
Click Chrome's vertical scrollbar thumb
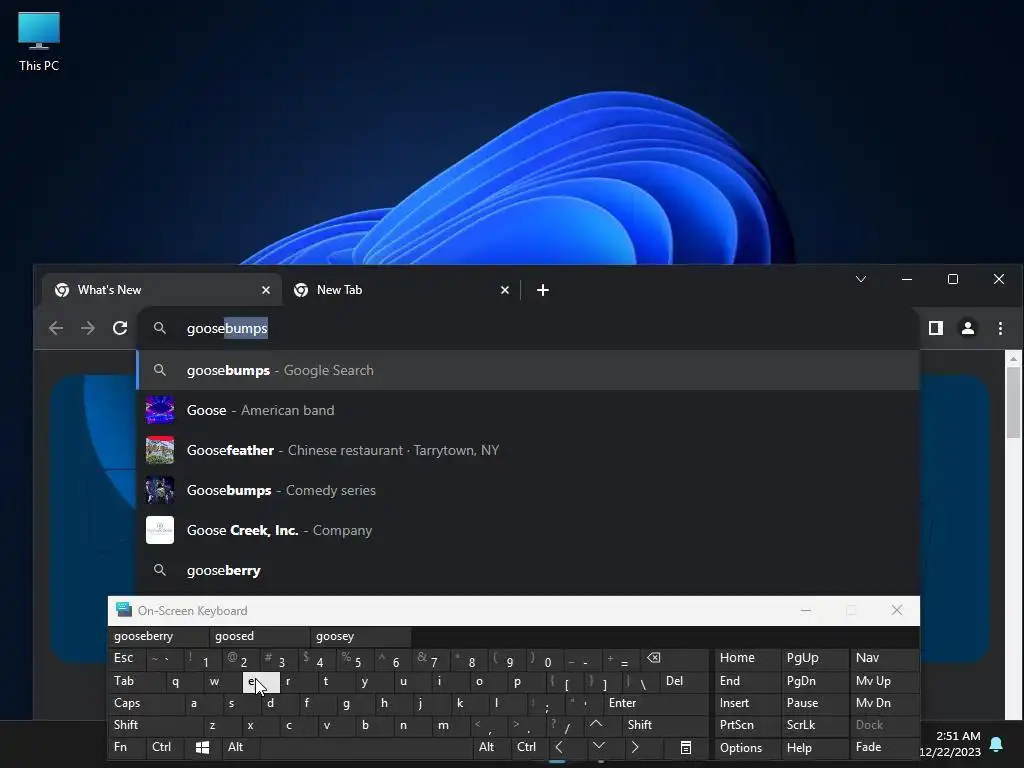(x=1013, y=402)
